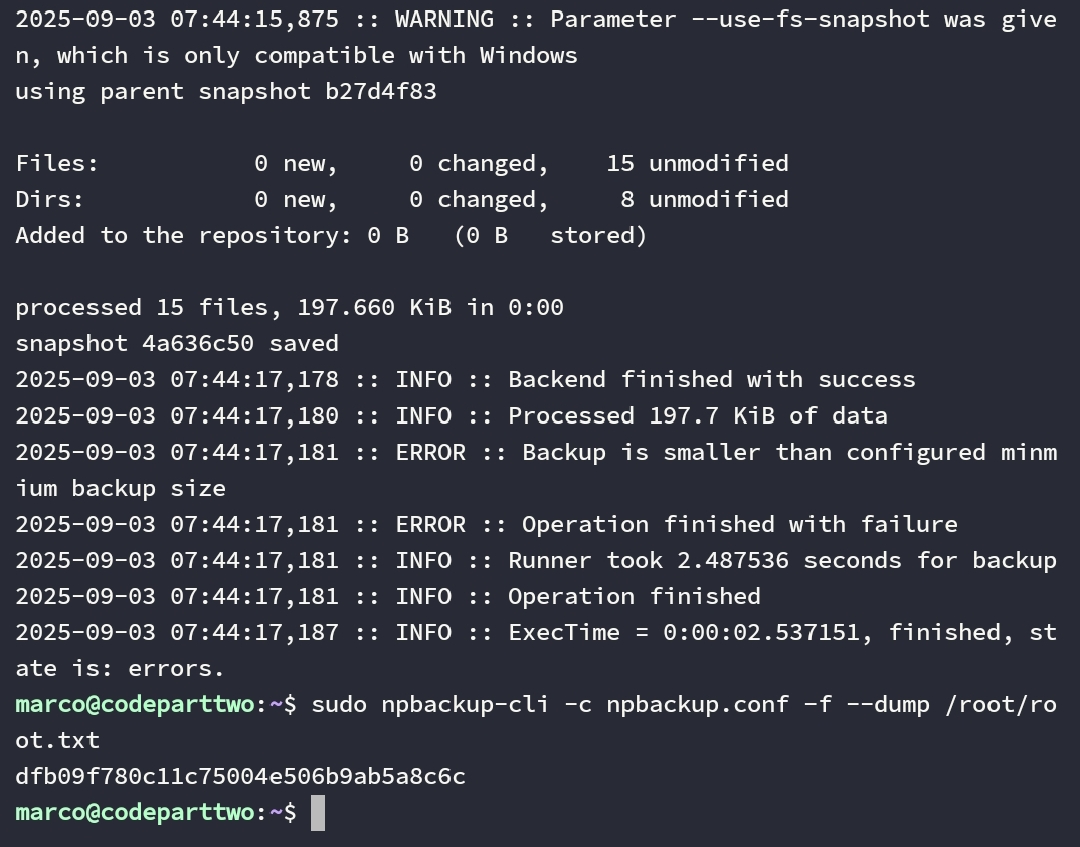This screenshot has height=847, width=1080.
Task: Click the terminal cursor block at the prompt
Action: 318,812
